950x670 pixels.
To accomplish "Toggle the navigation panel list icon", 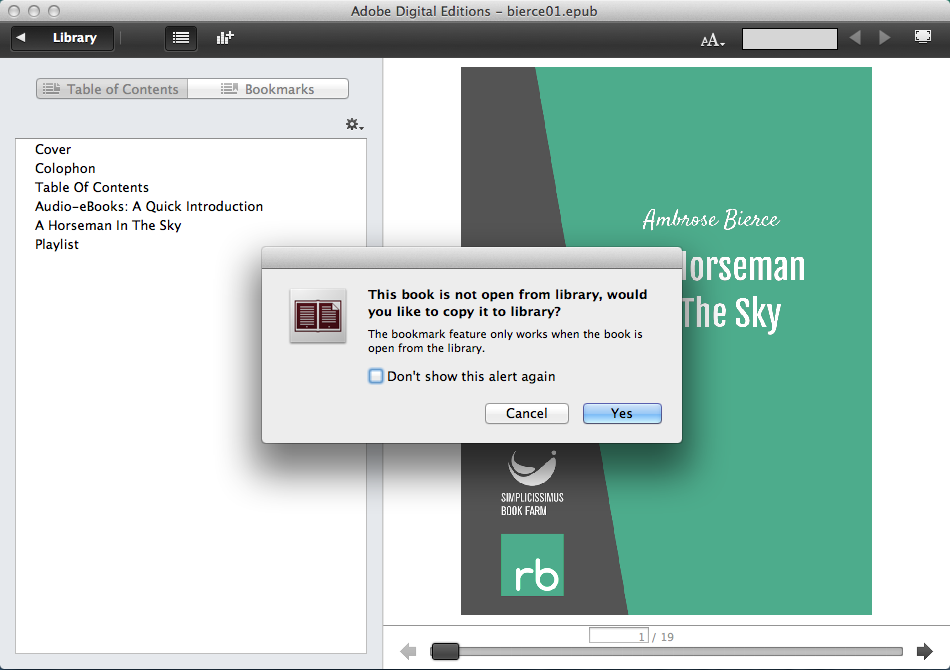I will [181, 38].
